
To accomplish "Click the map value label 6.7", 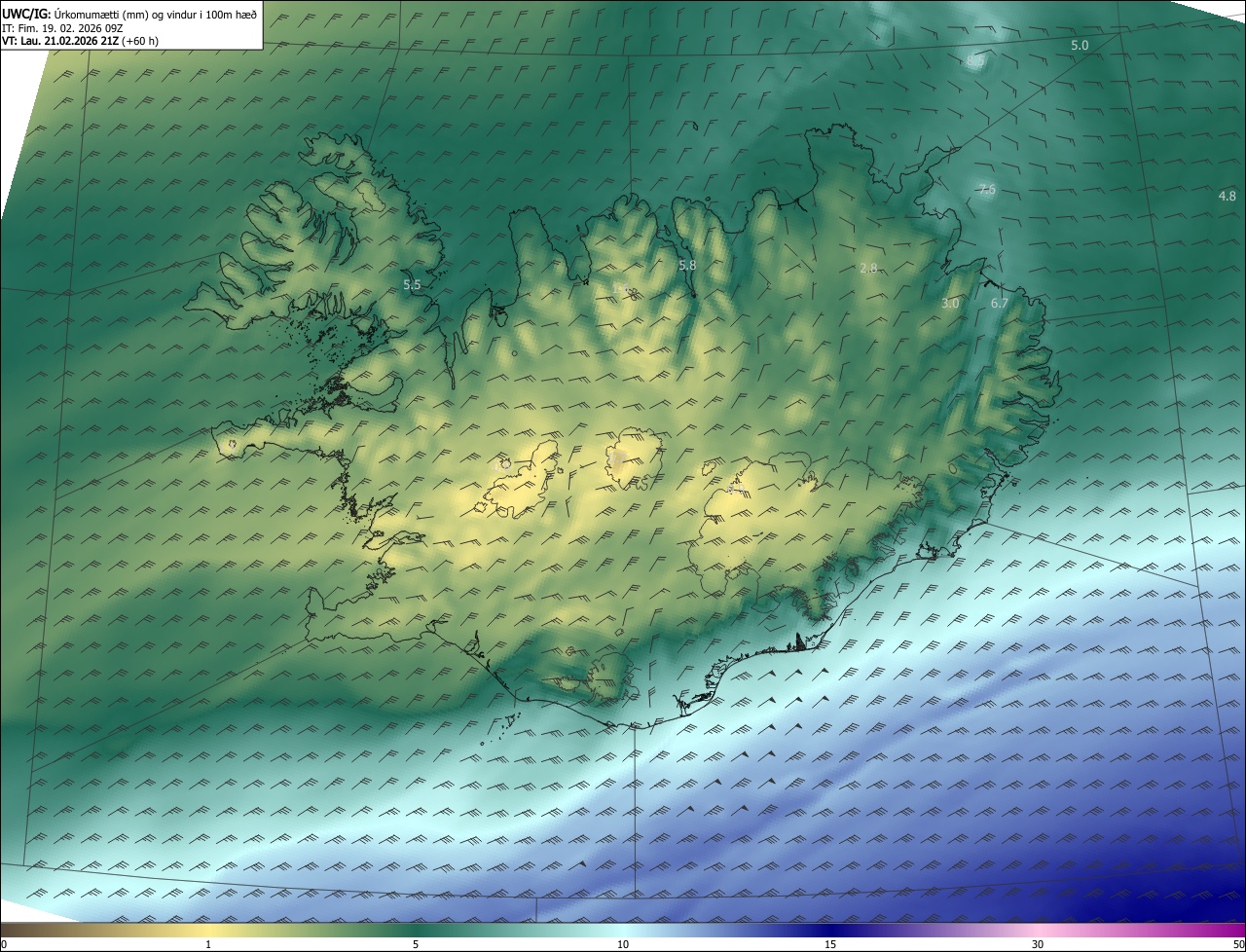I will pos(999,304).
